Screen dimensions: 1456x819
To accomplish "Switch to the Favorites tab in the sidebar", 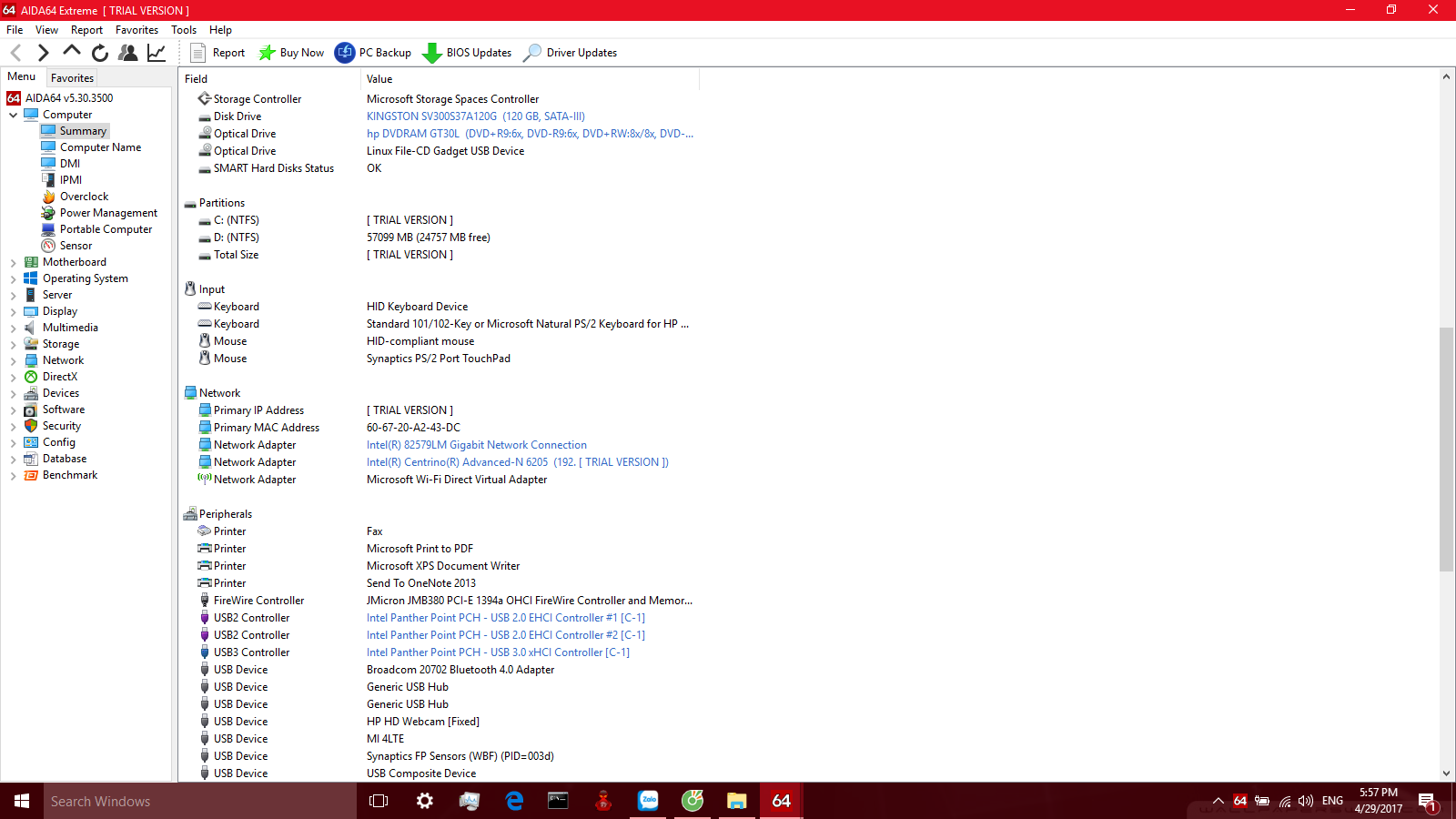I will coord(72,78).
